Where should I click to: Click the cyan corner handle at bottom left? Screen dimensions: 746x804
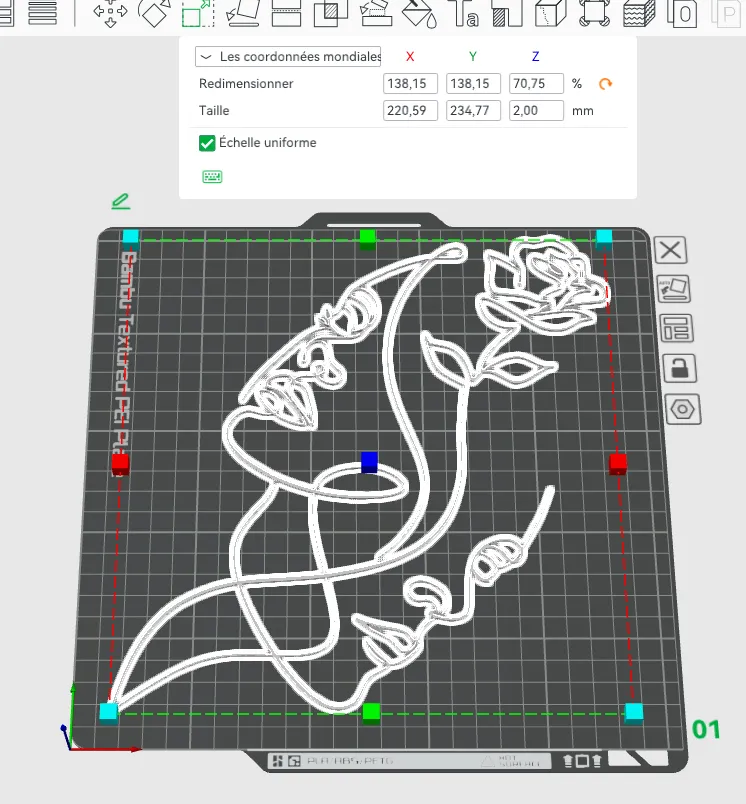click(x=108, y=713)
